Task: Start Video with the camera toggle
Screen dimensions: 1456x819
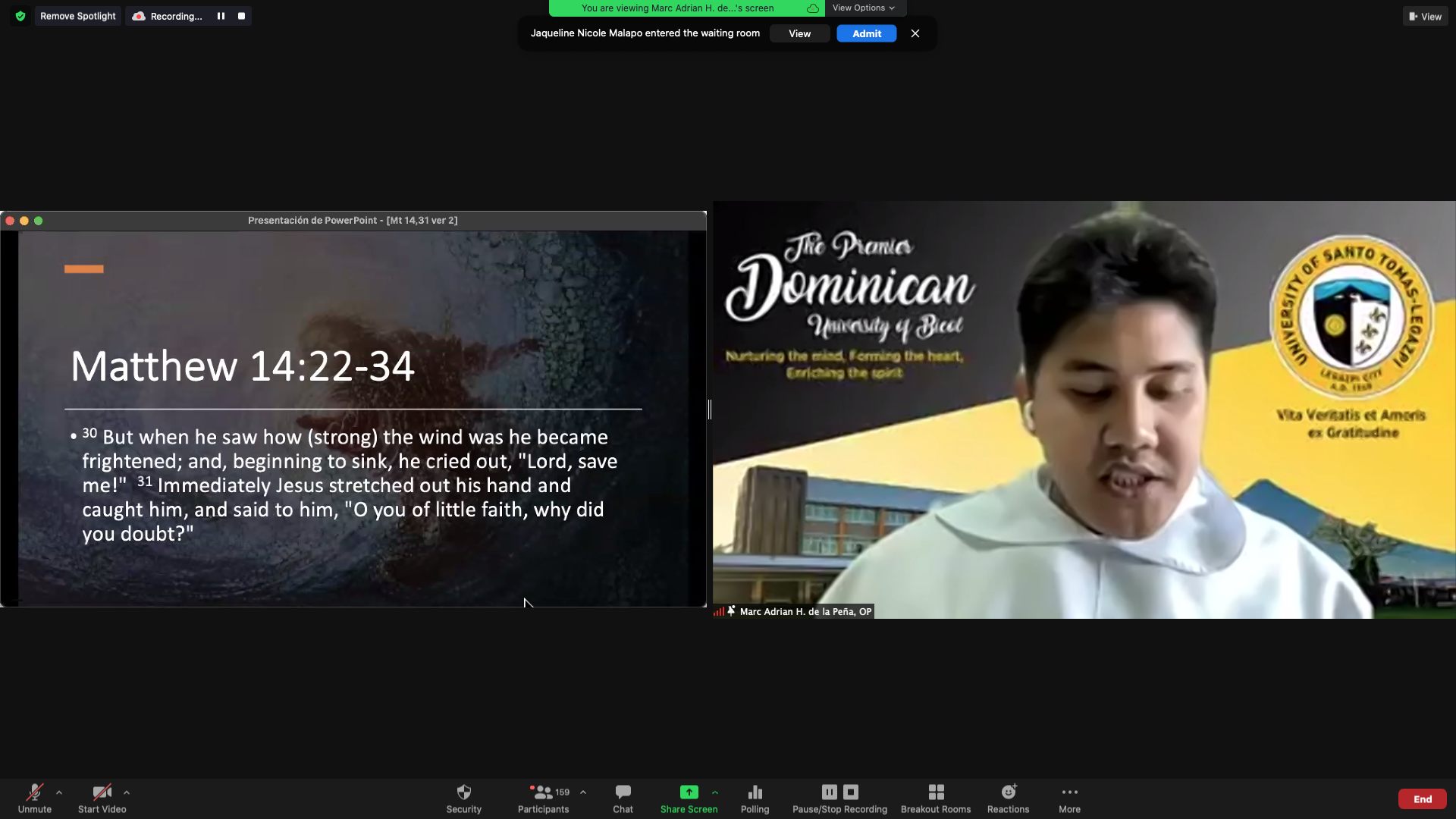Action: [x=102, y=793]
